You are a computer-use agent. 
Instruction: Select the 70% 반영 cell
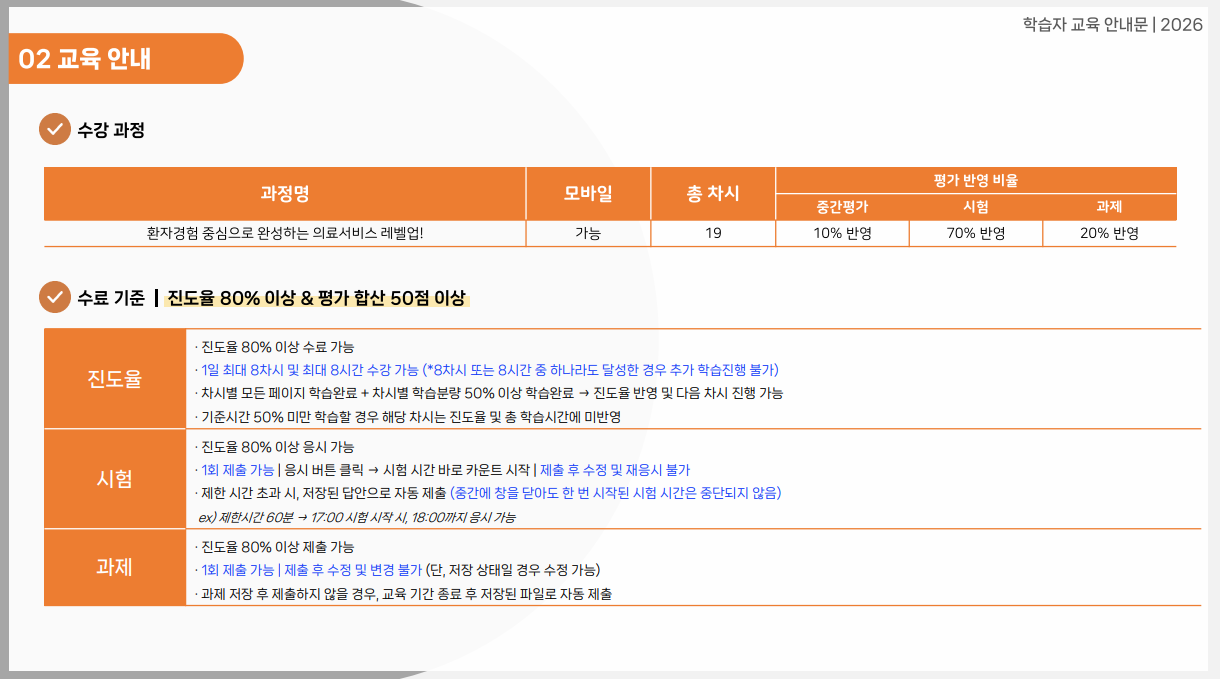[x=975, y=234]
